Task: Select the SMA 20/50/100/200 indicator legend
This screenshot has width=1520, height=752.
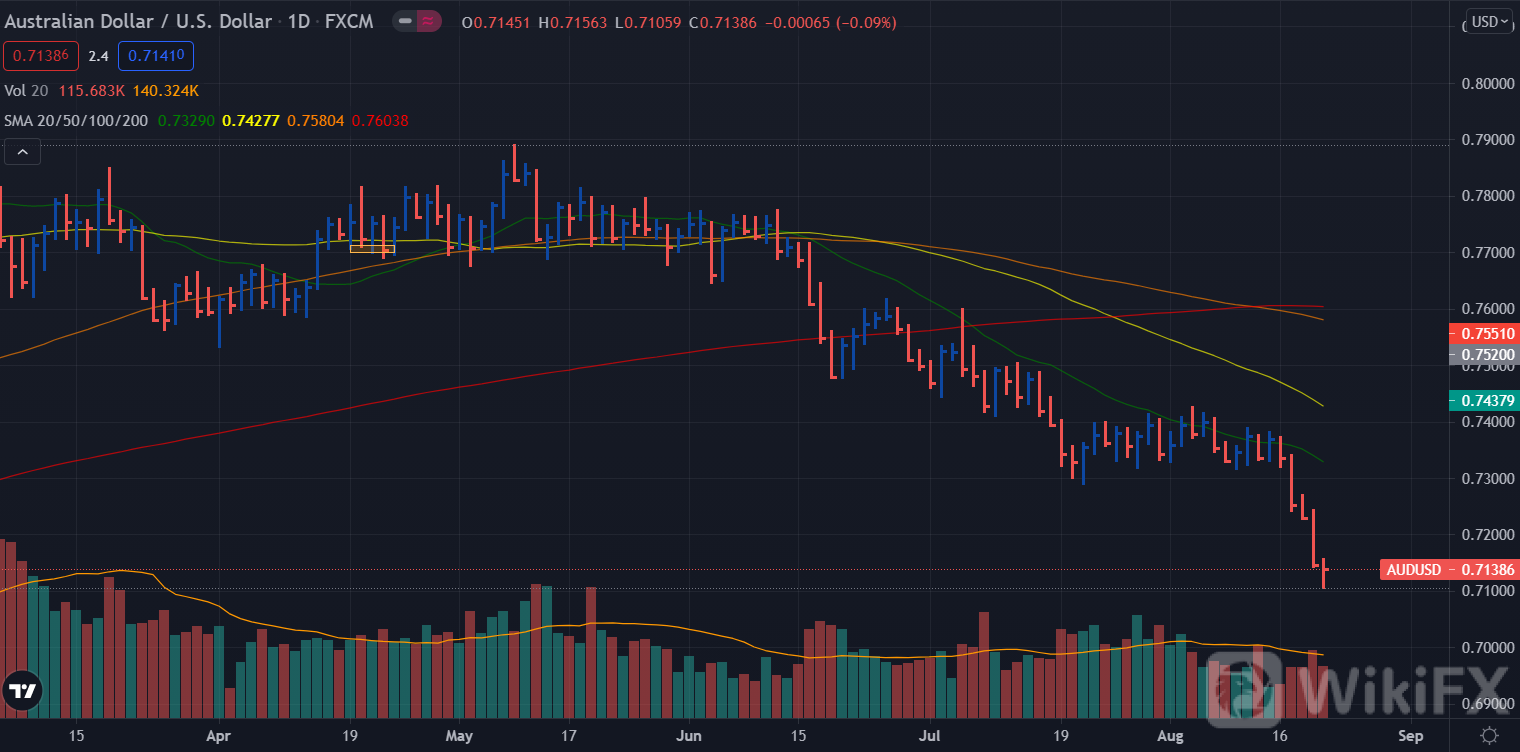Action: pyautogui.click(x=78, y=120)
